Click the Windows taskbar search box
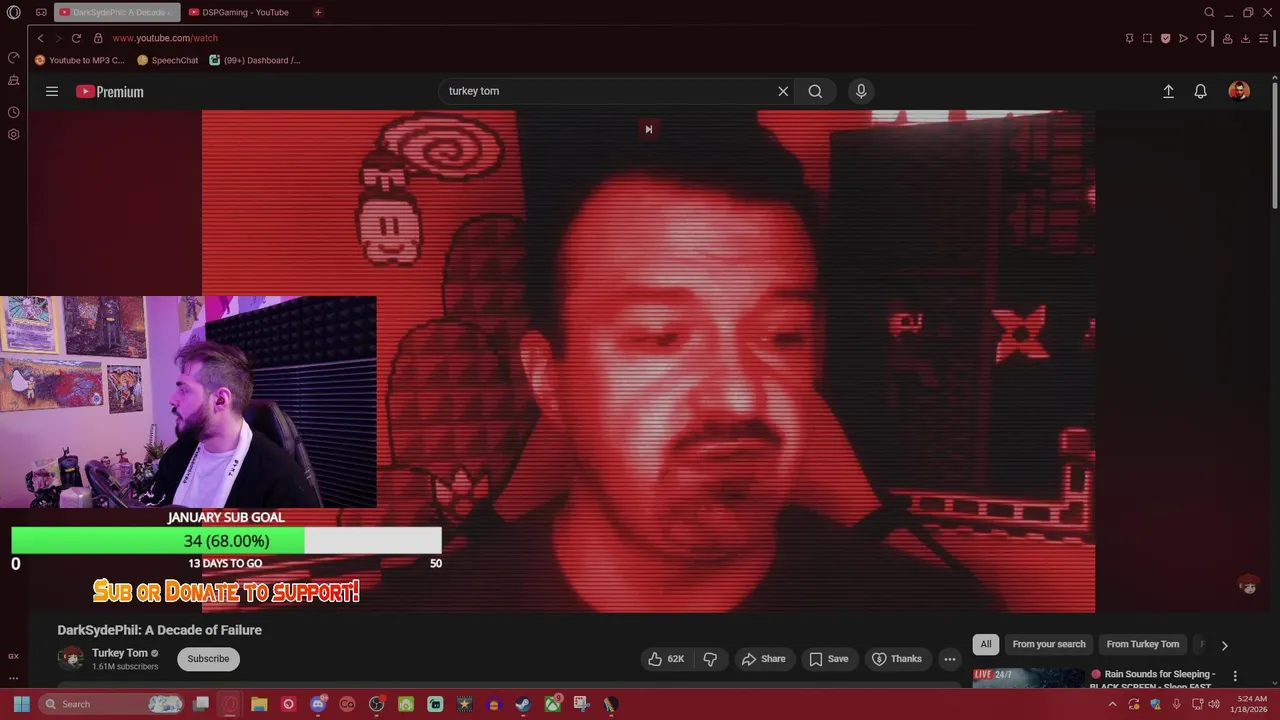The width and height of the screenshot is (1280, 720). click(x=111, y=704)
